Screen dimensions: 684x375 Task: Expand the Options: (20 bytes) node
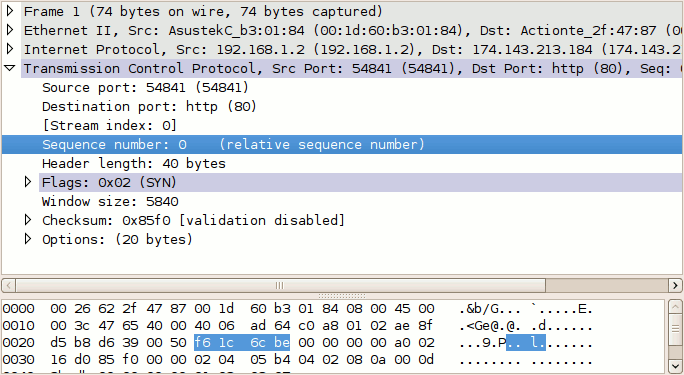click(28, 239)
